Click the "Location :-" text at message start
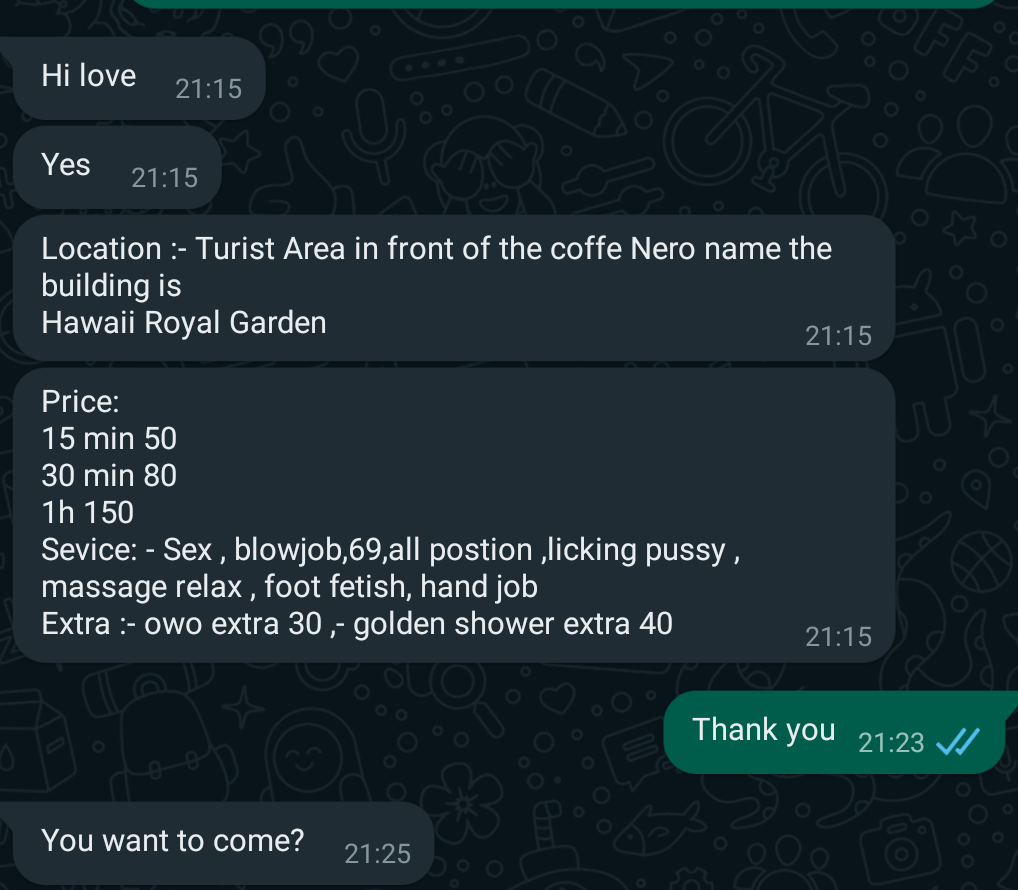 (x=101, y=249)
